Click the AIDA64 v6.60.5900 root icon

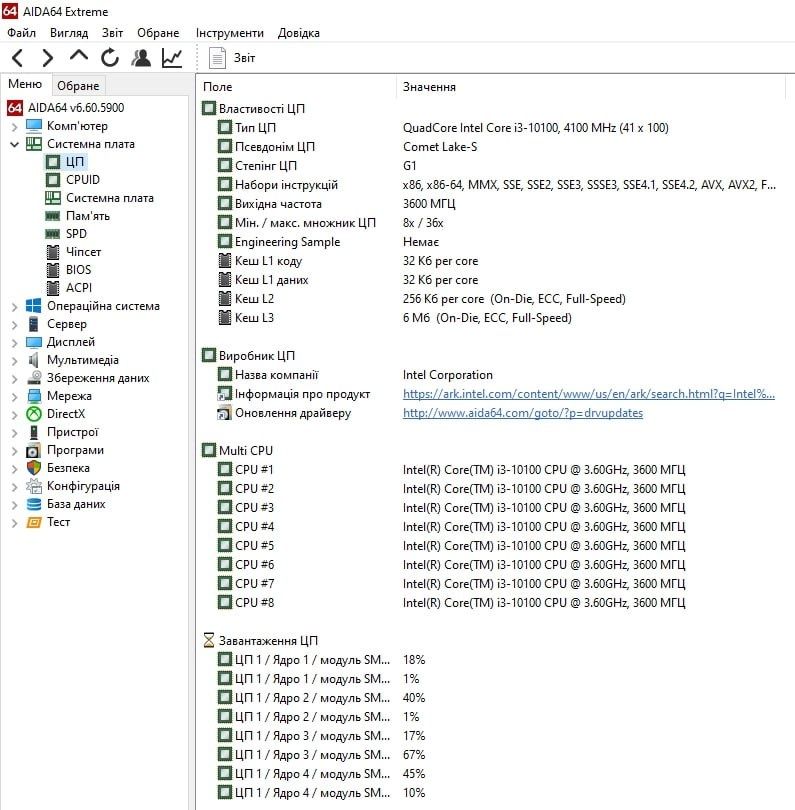tap(14, 107)
